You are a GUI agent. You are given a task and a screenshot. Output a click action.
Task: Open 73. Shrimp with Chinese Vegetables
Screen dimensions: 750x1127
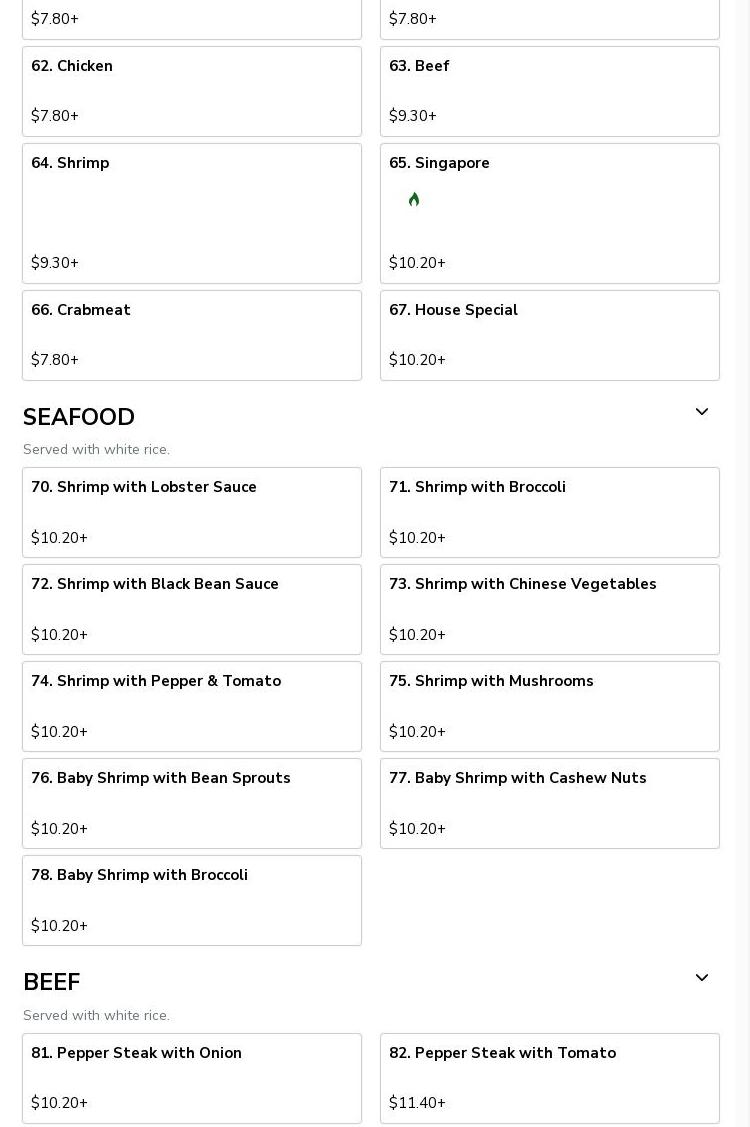tap(550, 609)
